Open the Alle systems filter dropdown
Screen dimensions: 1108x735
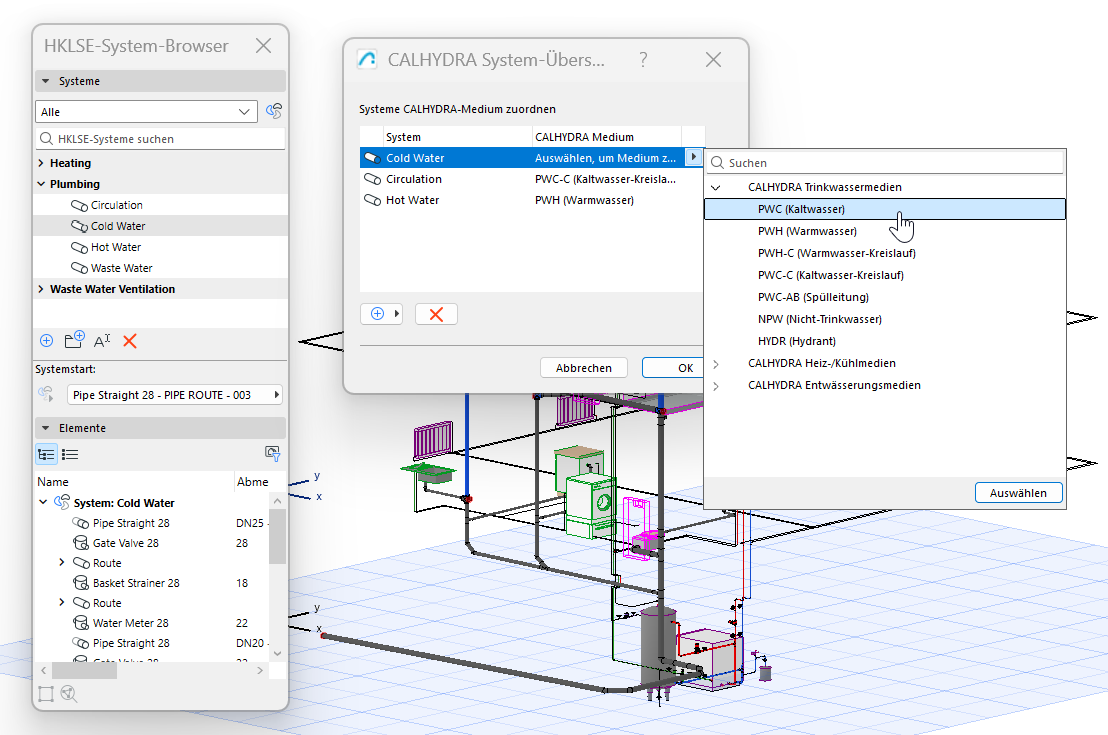[147, 112]
